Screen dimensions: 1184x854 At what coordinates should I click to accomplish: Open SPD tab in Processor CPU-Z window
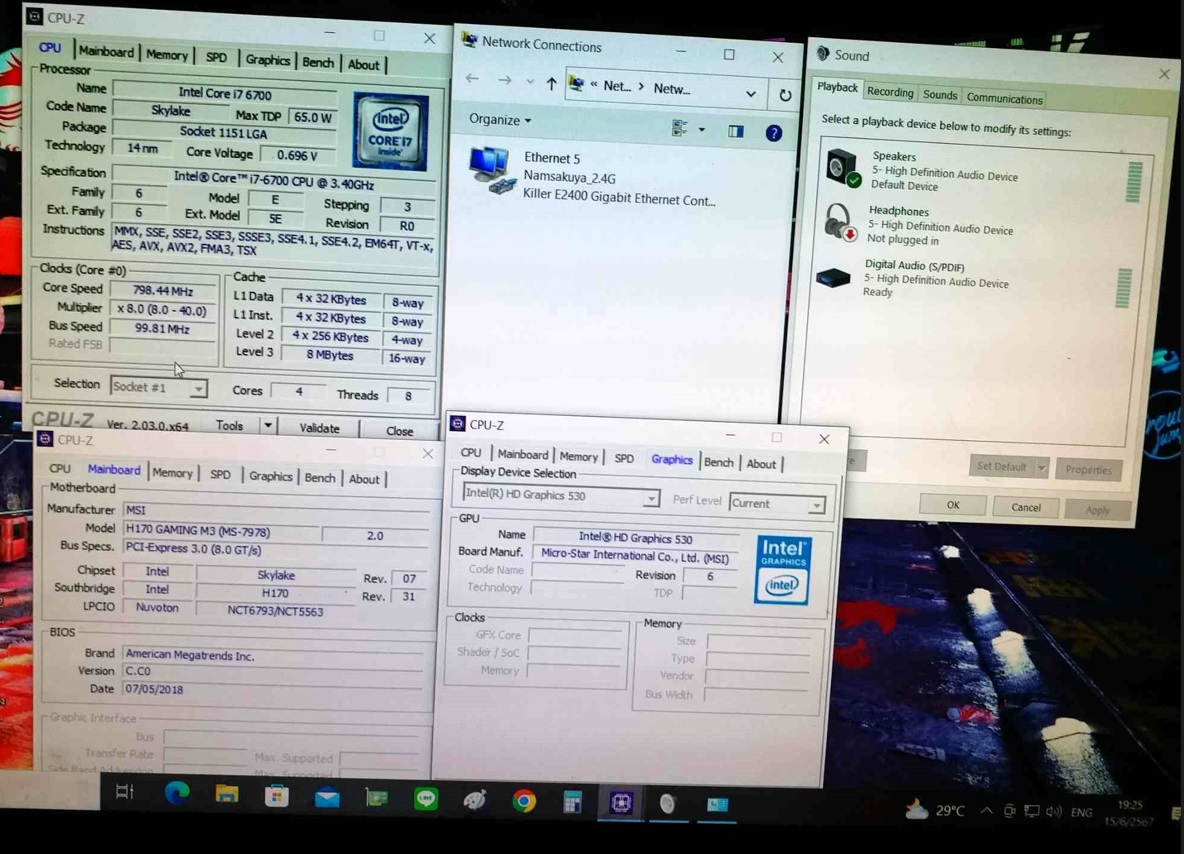coord(217,57)
